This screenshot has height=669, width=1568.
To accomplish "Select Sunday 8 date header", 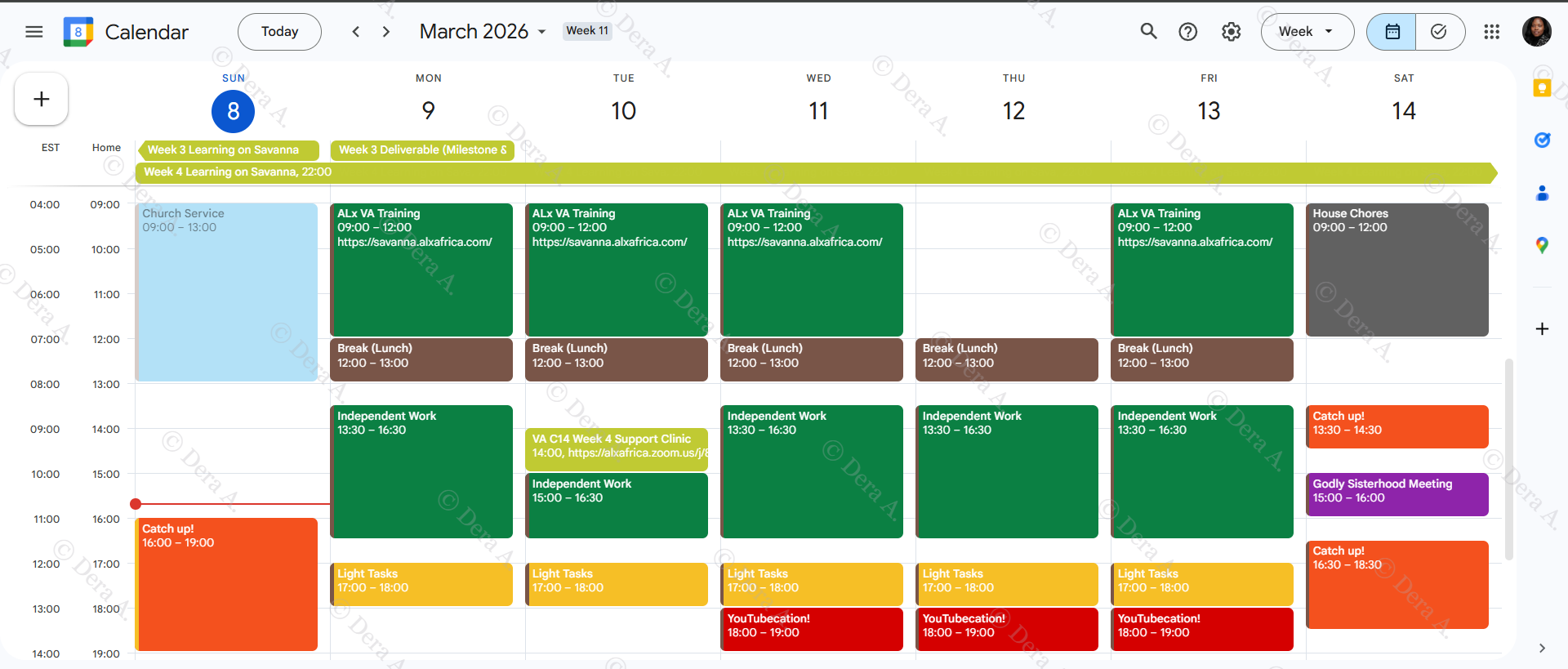I will click(233, 111).
